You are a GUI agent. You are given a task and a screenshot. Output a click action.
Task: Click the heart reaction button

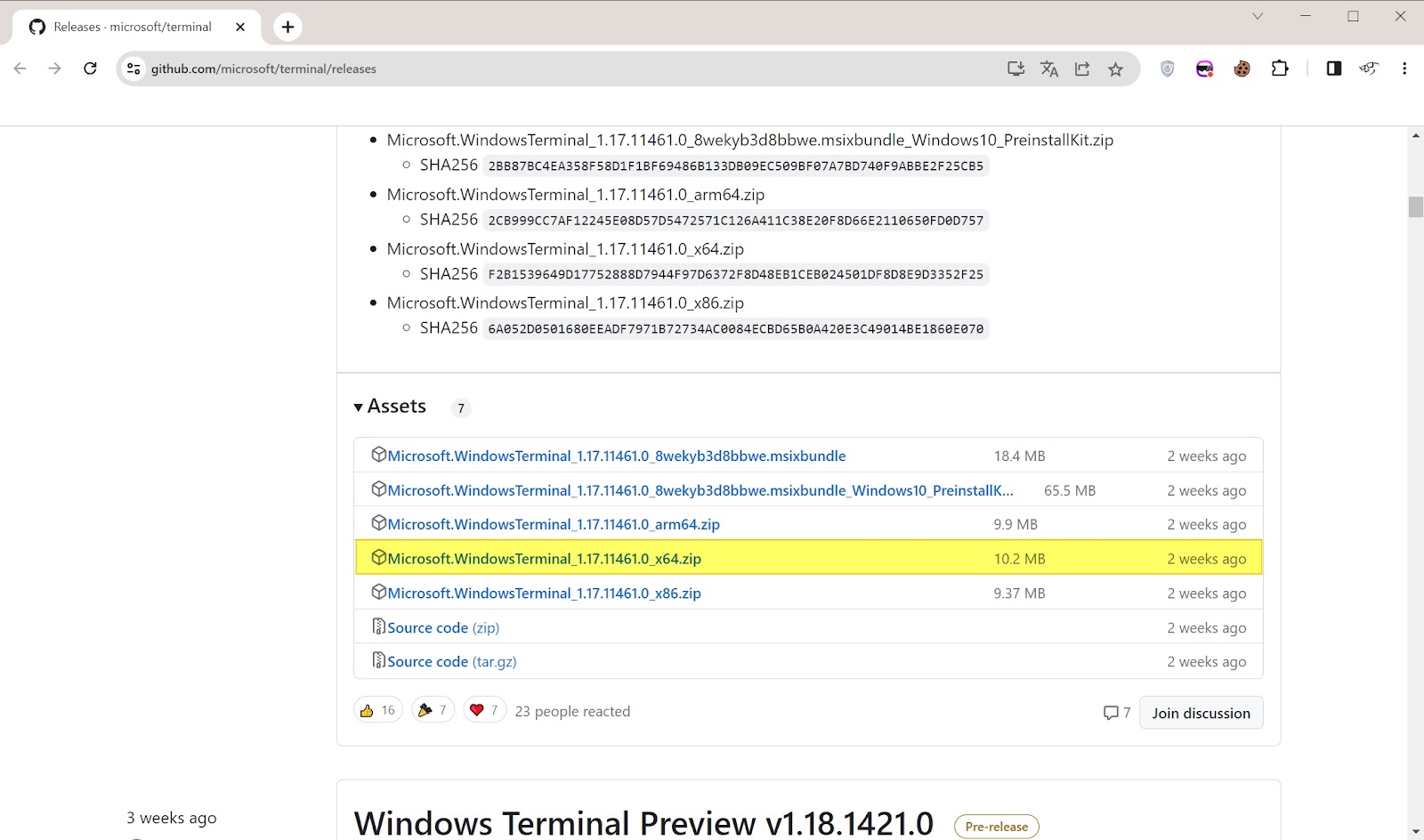(x=485, y=710)
